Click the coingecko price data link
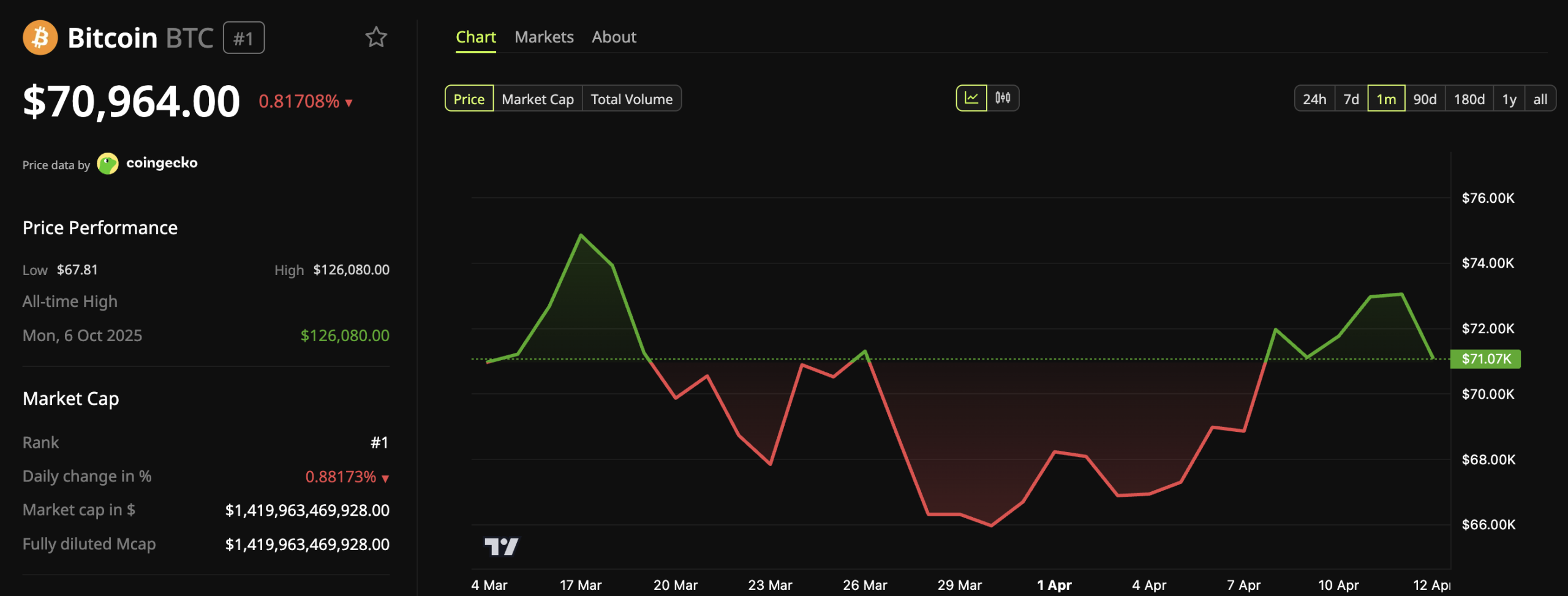1568x596 pixels. coord(162,163)
